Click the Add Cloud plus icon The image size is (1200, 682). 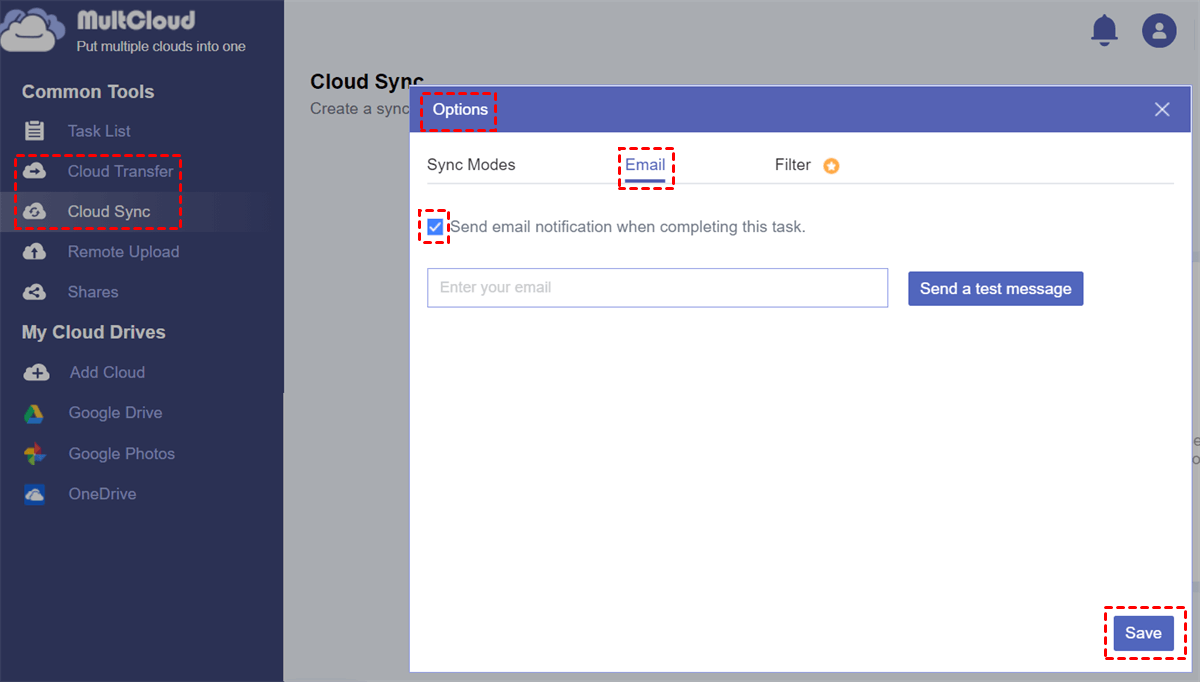coord(36,372)
